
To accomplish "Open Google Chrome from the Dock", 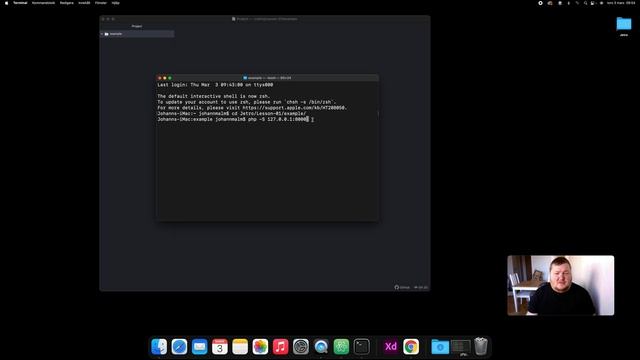I will pos(411,347).
